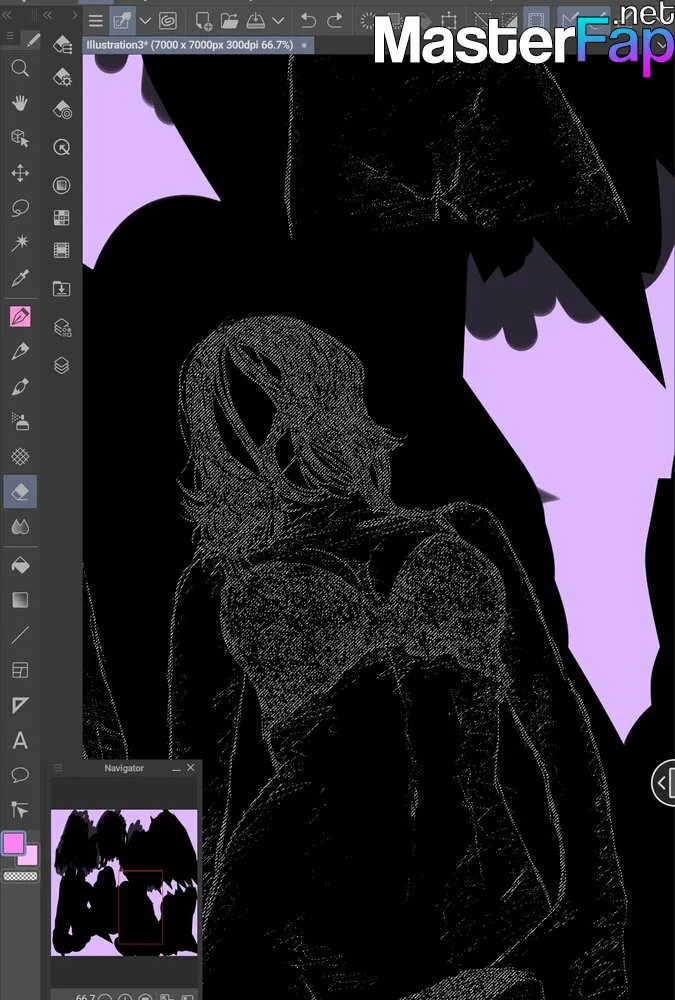Viewport: 675px width, 1000px height.
Task: Expand the dropdown next to edit mode button
Action: point(145,20)
